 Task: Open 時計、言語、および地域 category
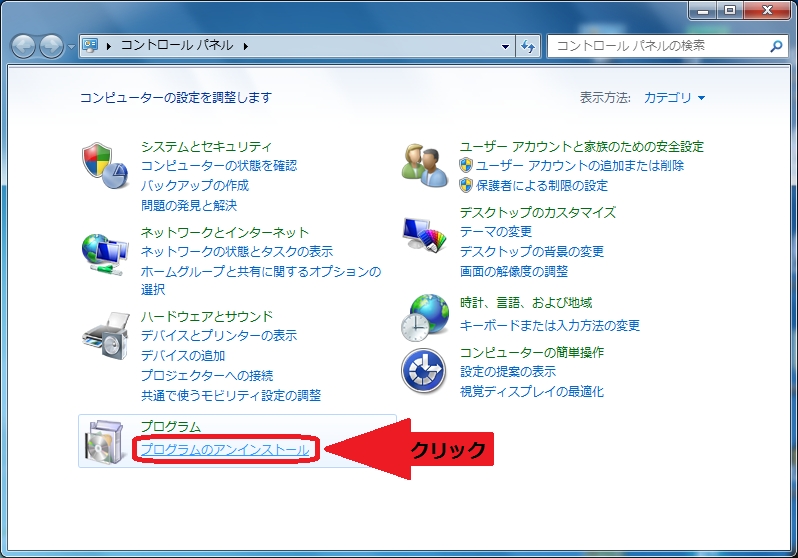[526, 303]
